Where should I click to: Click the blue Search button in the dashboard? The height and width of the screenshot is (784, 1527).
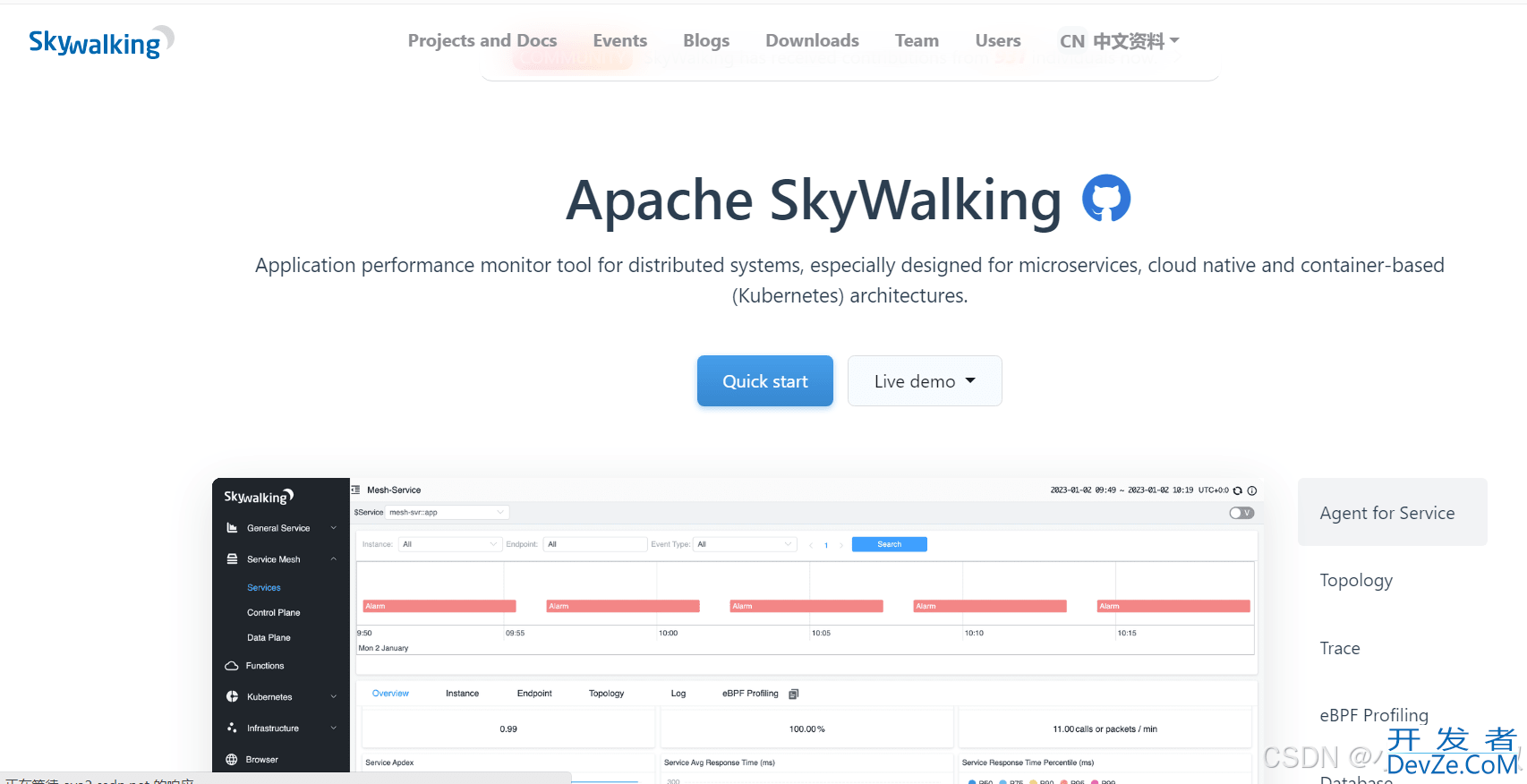tap(890, 544)
